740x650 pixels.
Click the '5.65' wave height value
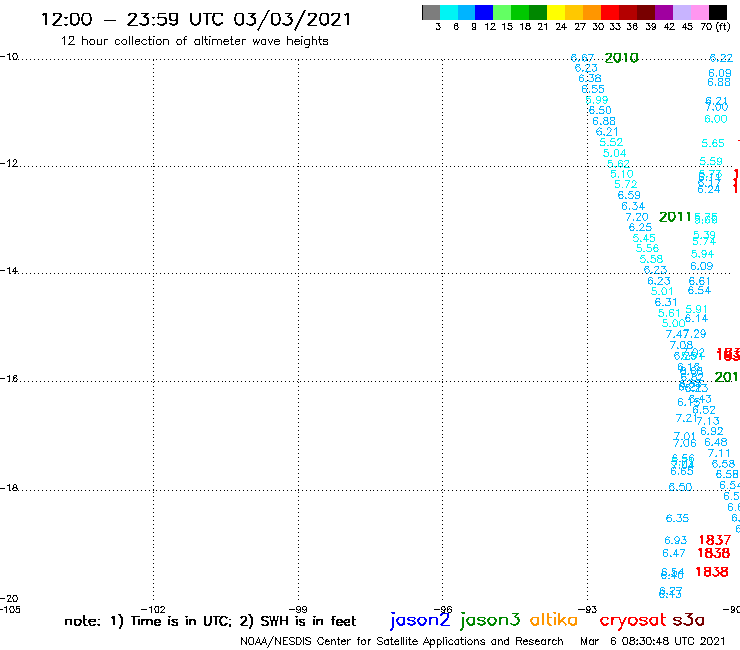click(713, 143)
